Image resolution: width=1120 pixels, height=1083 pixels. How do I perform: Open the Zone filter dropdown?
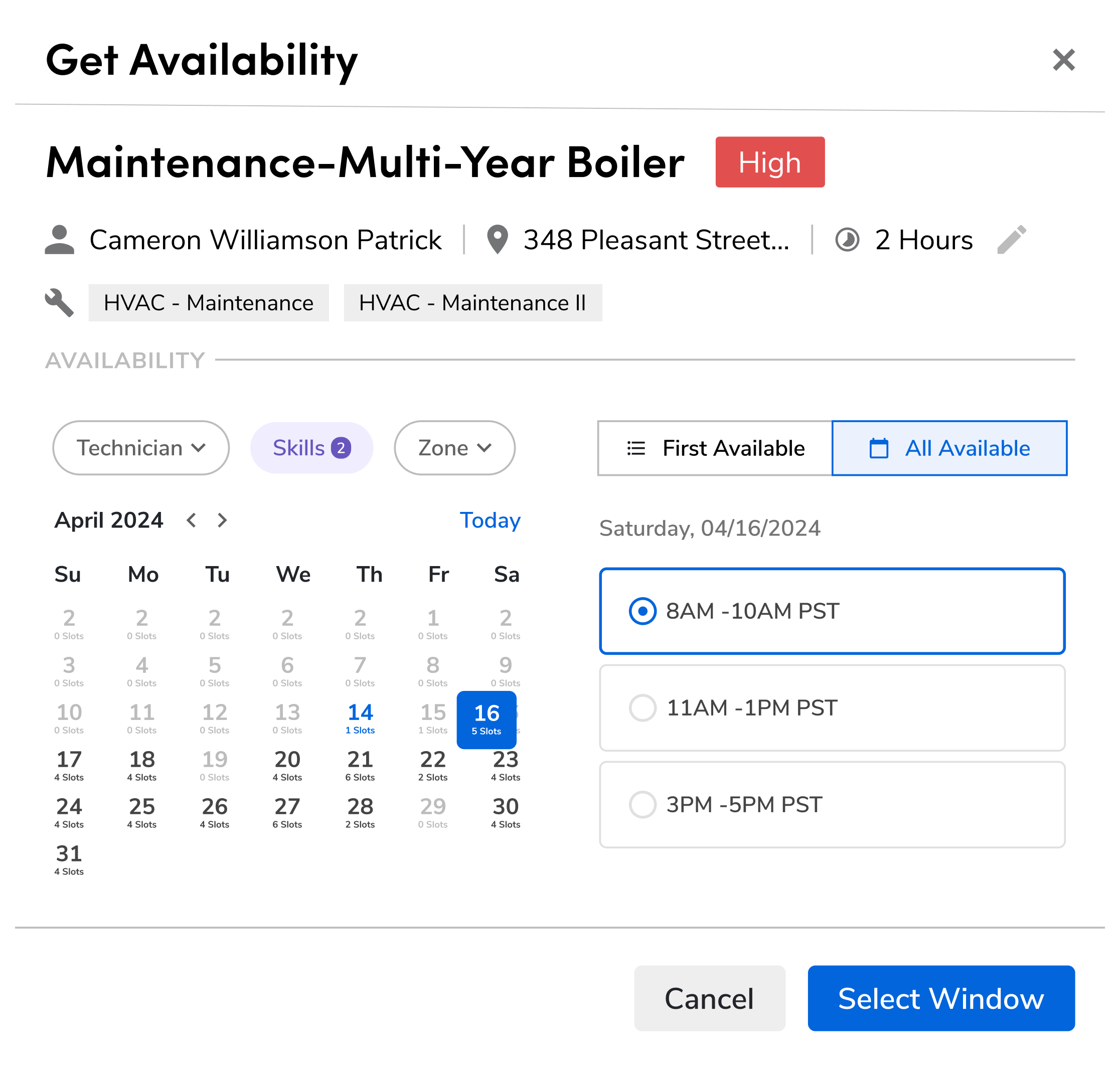(454, 448)
